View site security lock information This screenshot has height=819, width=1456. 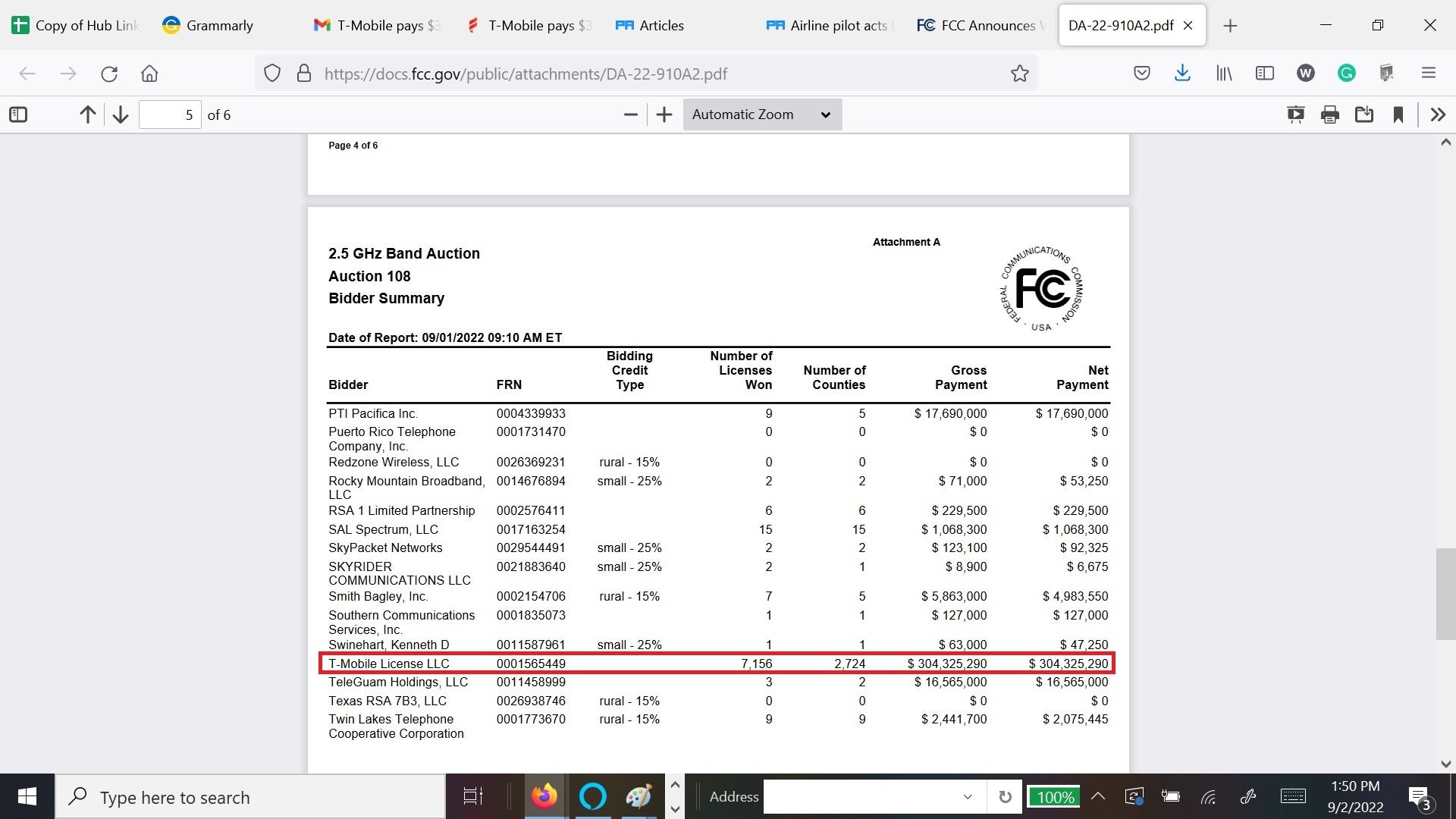click(x=304, y=74)
